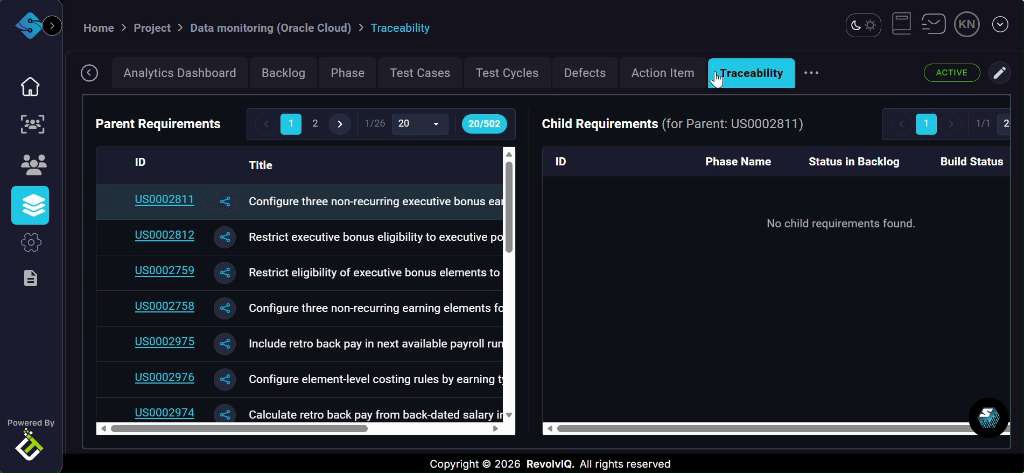Select the Traceability tab
This screenshot has width=1024, height=473.
click(x=751, y=73)
